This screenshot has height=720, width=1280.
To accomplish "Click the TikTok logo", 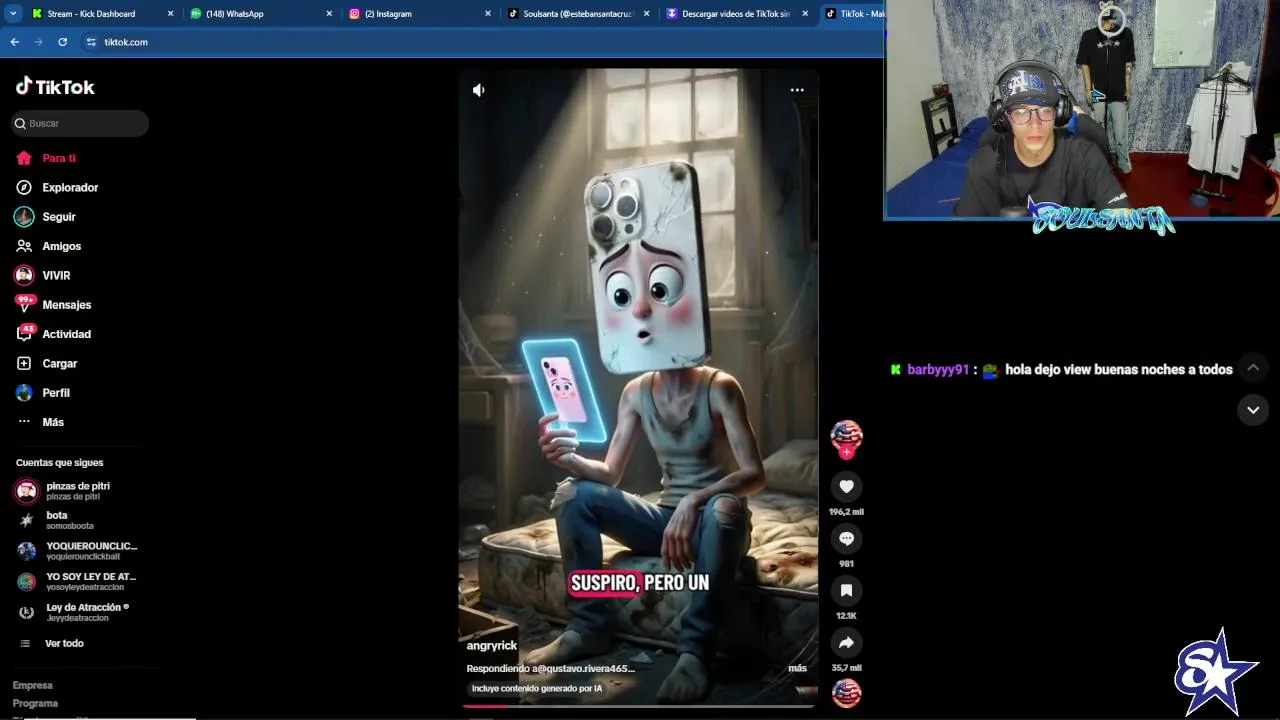I will tap(55, 87).
